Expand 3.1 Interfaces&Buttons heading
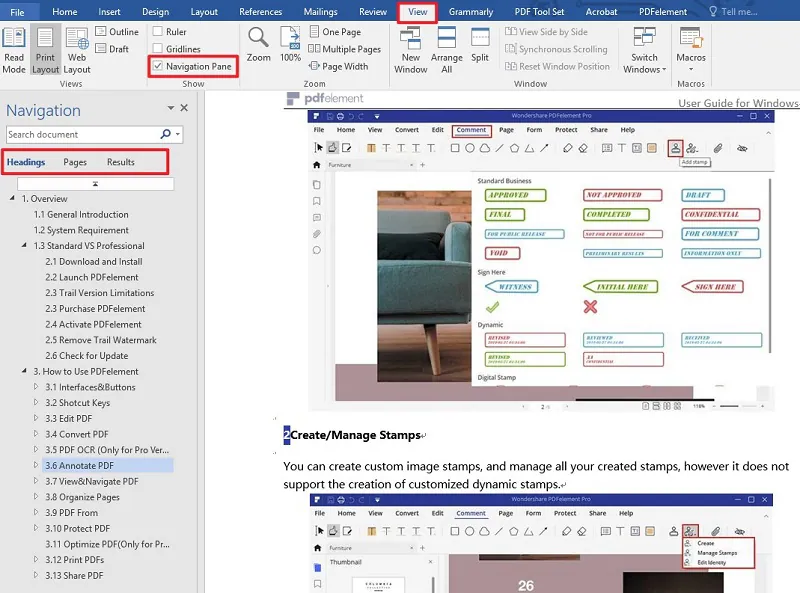Viewport: 800px width, 593px height. [36, 387]
